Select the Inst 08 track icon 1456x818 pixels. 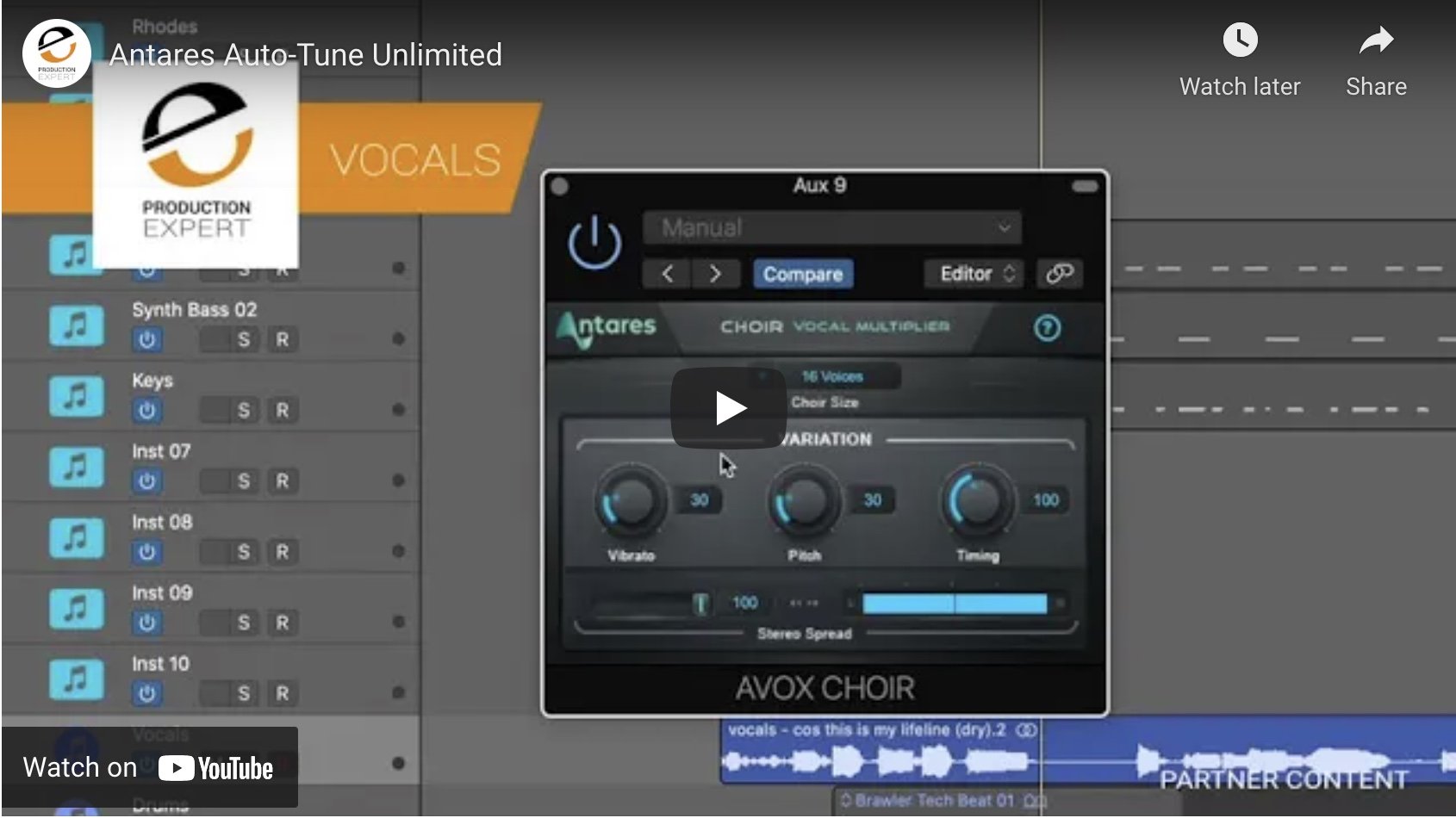point(76,537)
